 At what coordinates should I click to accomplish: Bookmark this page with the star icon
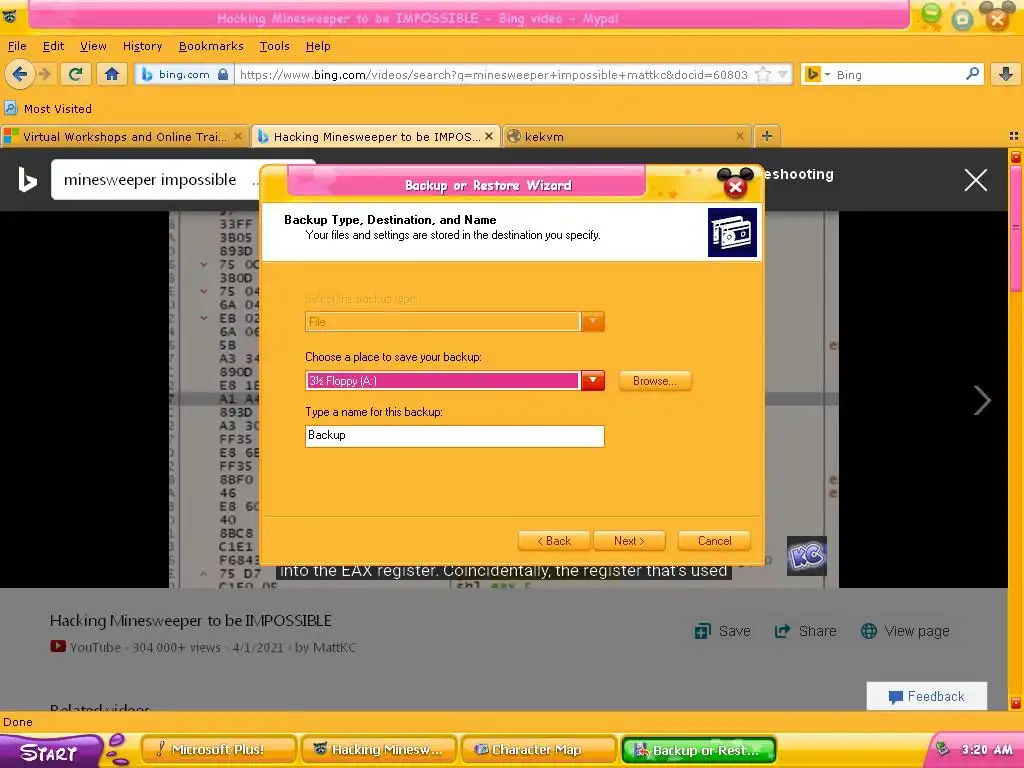762,74
